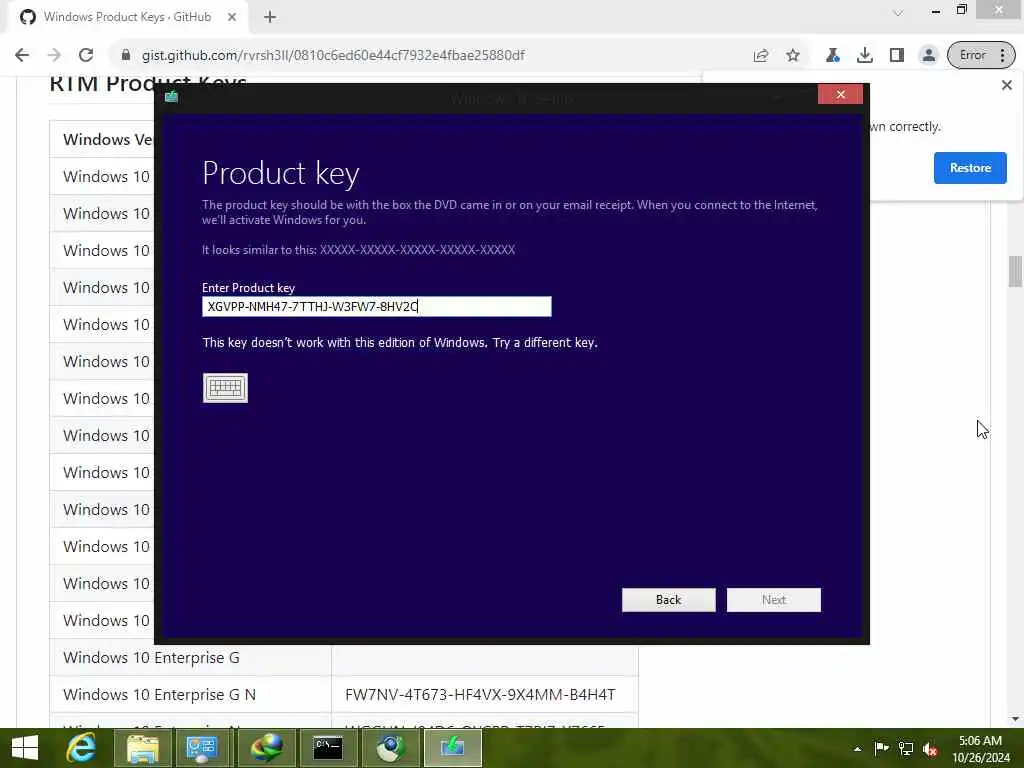Screen dimensions: 1024x768
Task: Share this page from the address bar
Action: pos(761,56)
